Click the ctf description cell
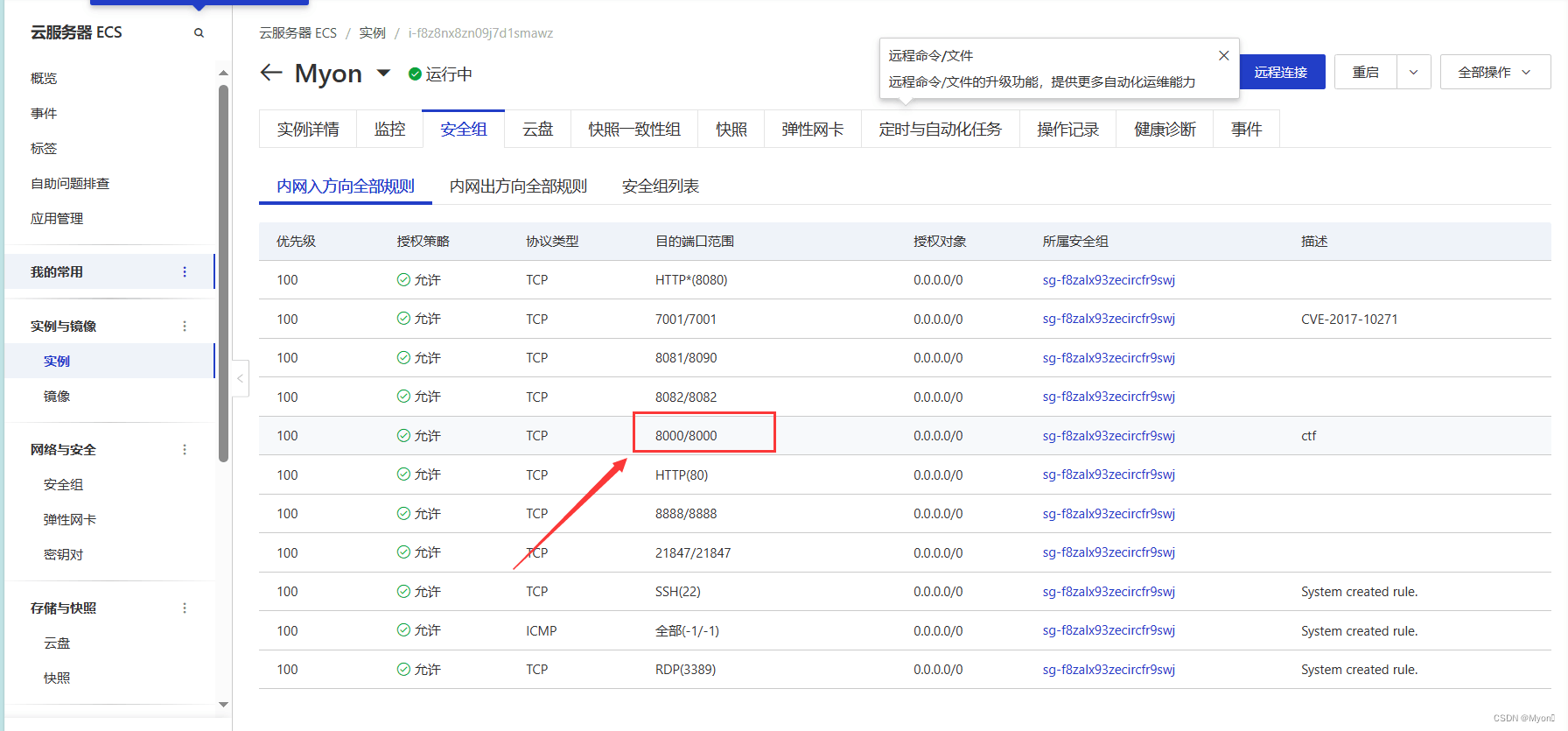The height and width of the screenshot is (731, 1568). point(1308,435)
